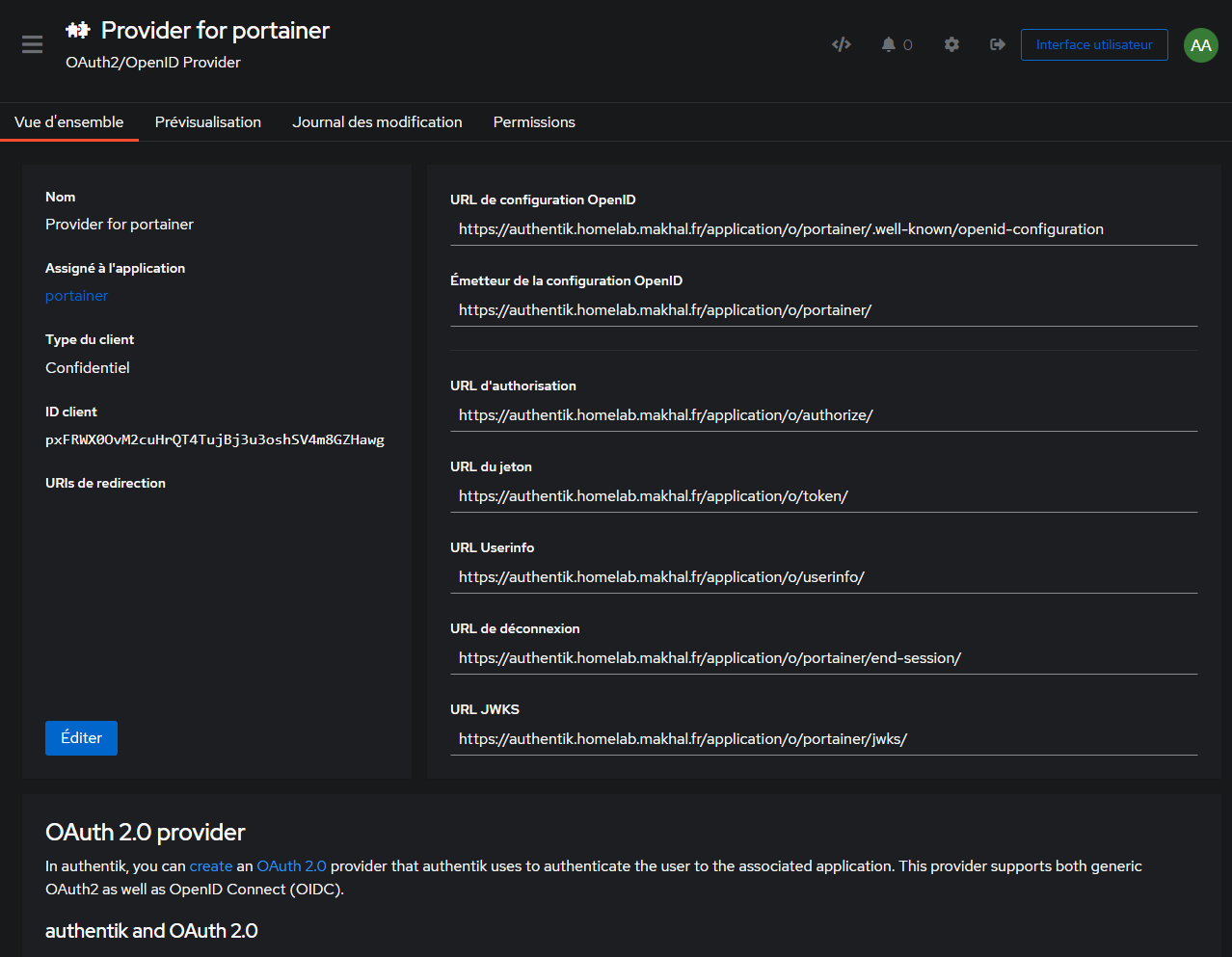Select the client ID value text
The width and height of the screenshot is (1232, 957).
215,439
